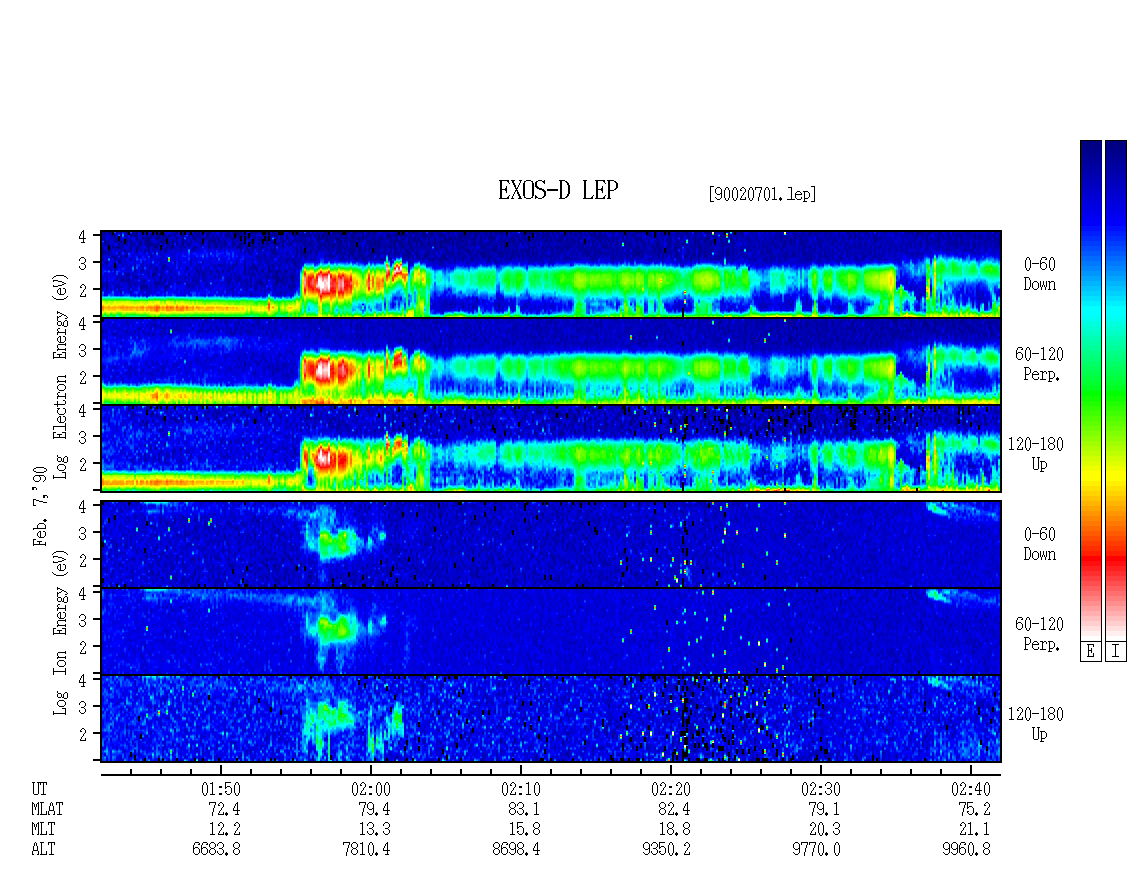
Task: Click the ion color scale bar above I
Action: pos(1116,390)
